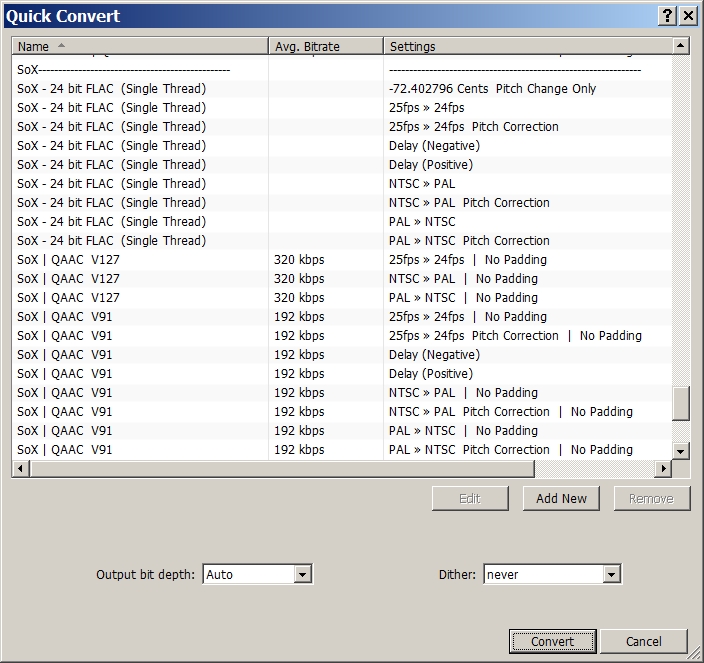Select QAAC V91 NTSC » PAL Pitch Correction preset
The image size is (704, 663).
coord(342,412)
